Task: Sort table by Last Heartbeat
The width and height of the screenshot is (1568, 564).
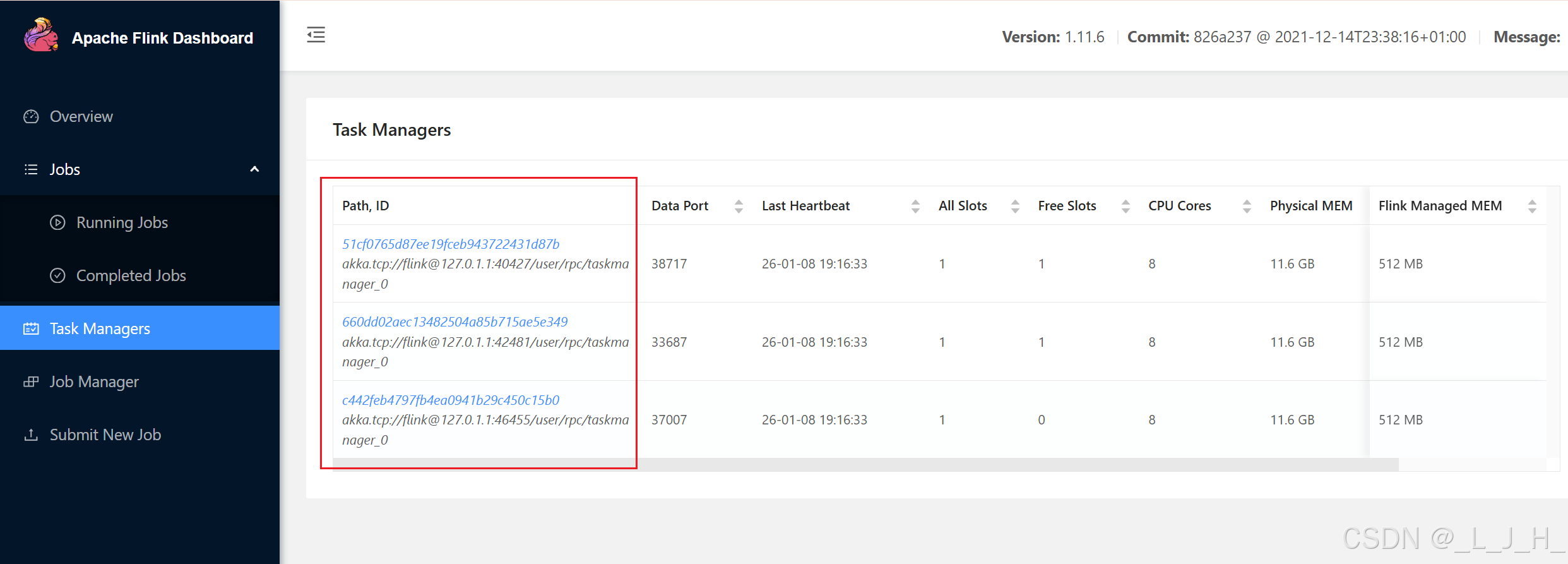Action: coord(915,206)
